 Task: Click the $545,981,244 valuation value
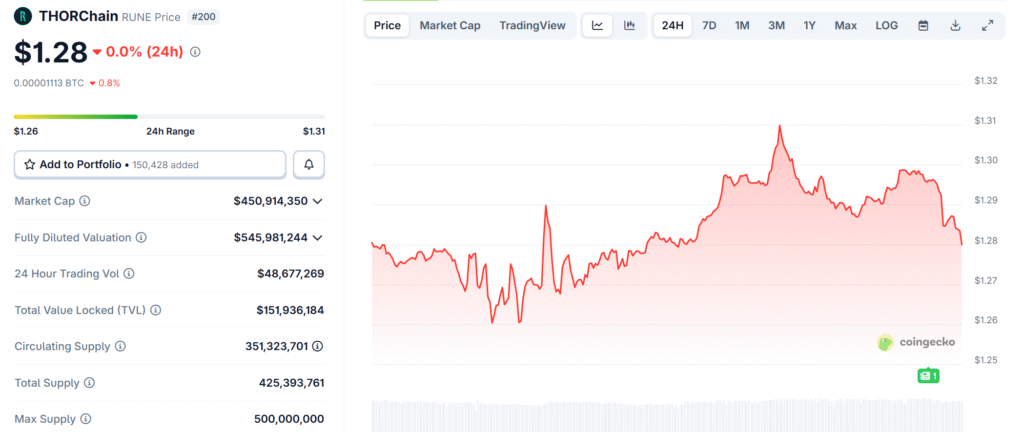pos(270,238)
